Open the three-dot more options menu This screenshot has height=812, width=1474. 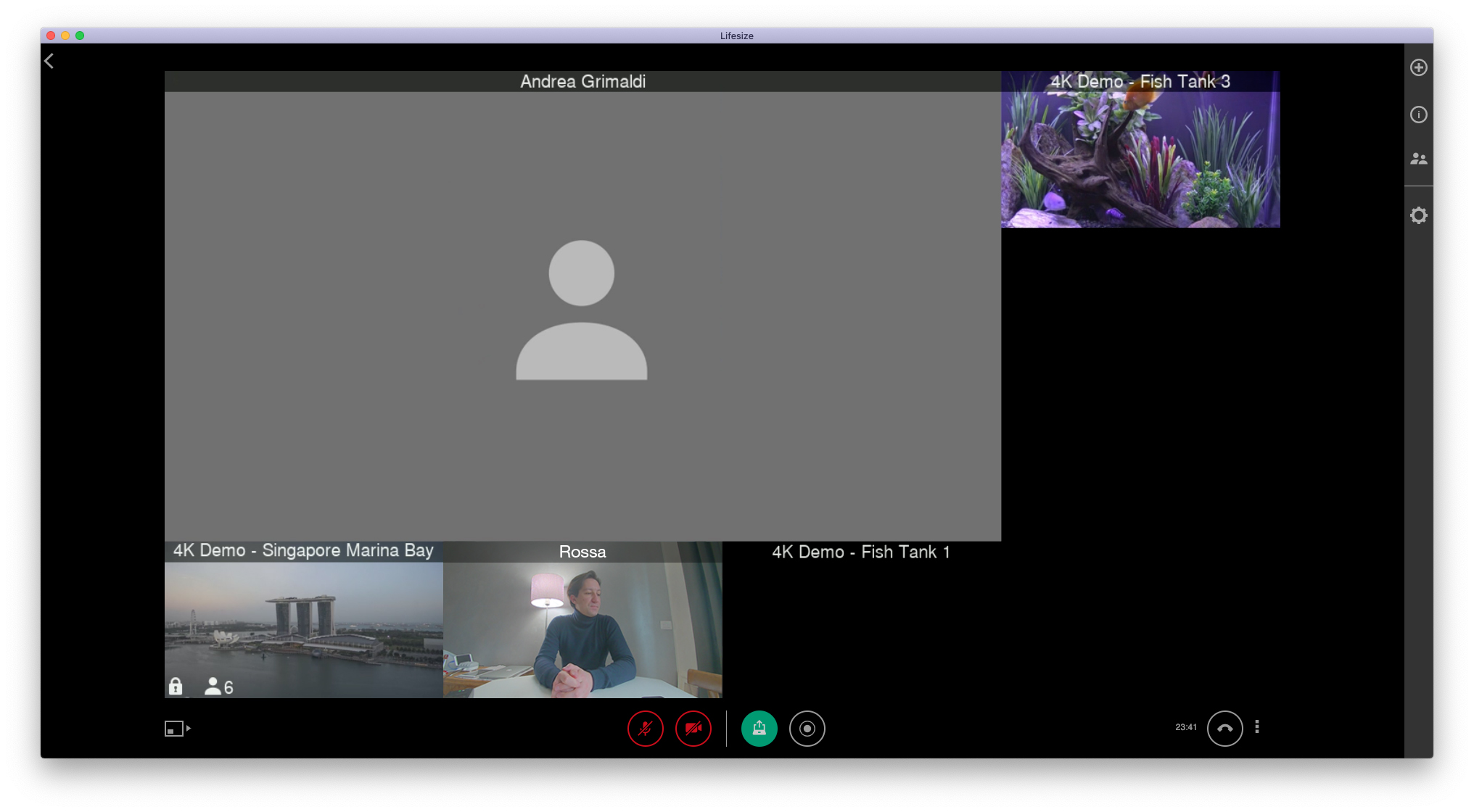coord(1257,726)
